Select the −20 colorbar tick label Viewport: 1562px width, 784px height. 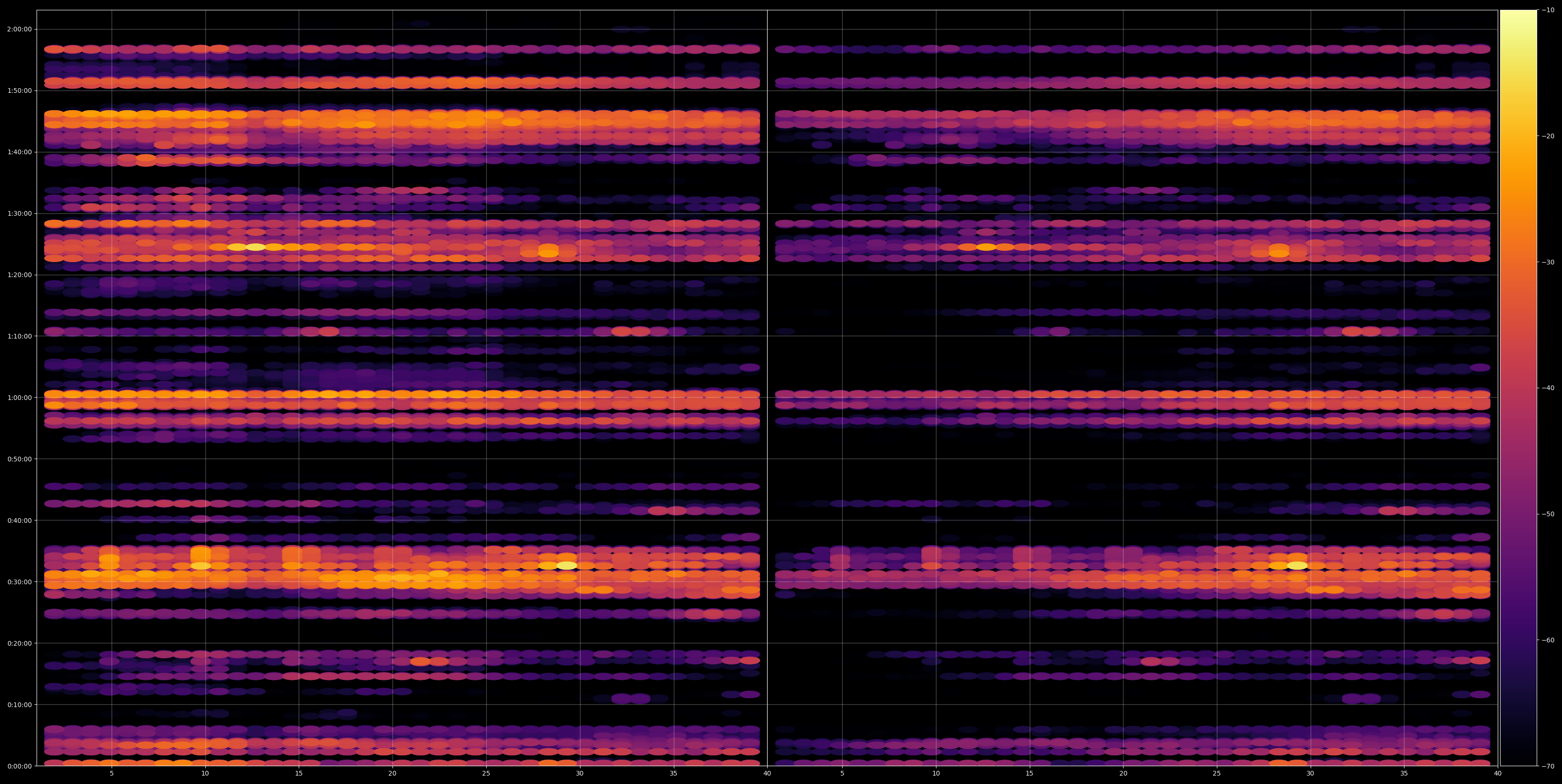[x=1548, y=136]
